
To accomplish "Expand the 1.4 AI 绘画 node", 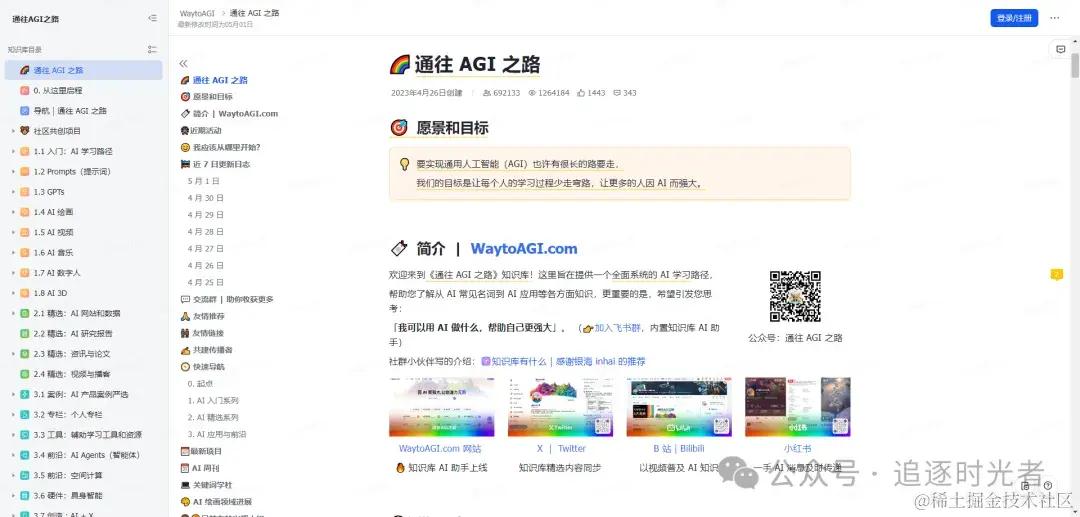I will (x=13, y=212).
